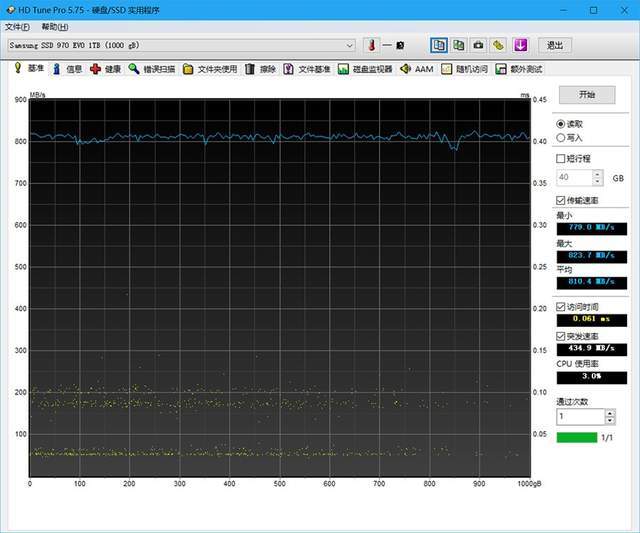
Task: Click the 开始 start button
Action: 587,95
